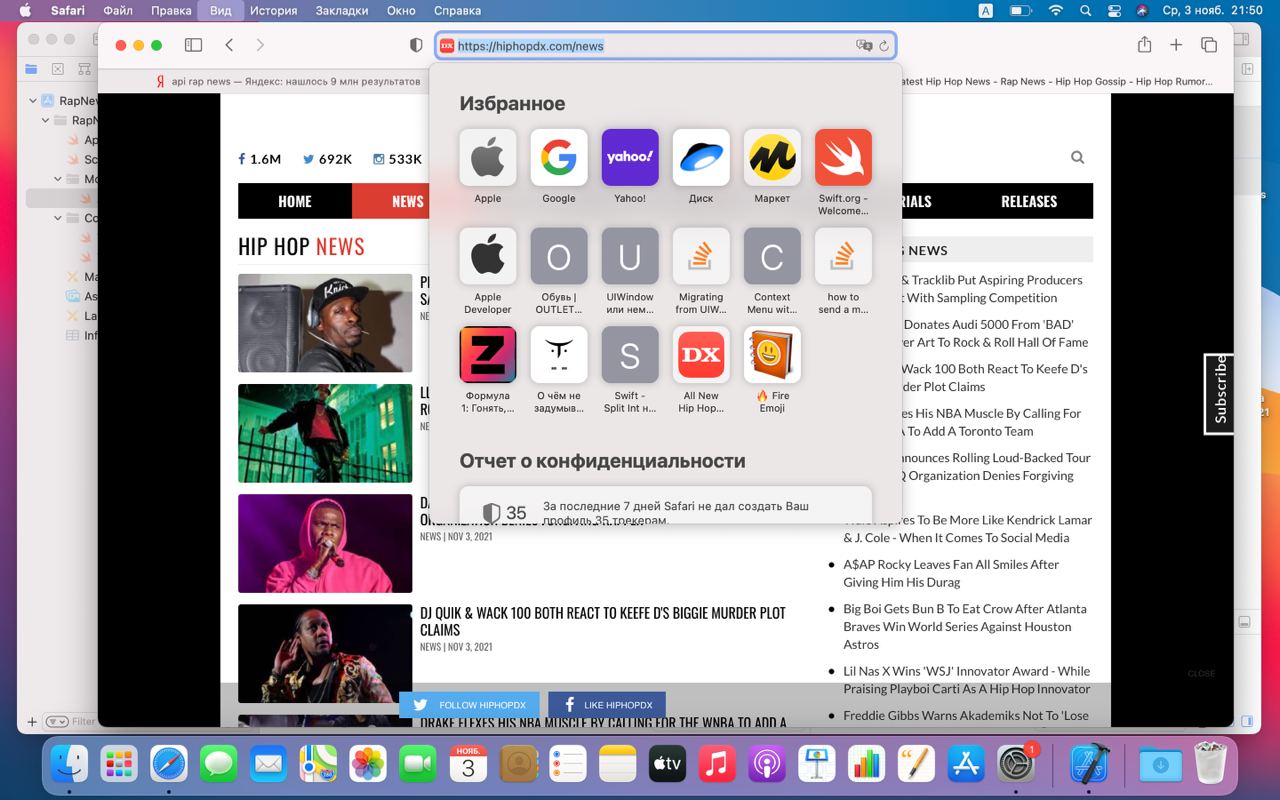Screen dimensions: 1280x800
Task: Open DJ Quik & Wack 100 article headline
Action: [603, 621]
